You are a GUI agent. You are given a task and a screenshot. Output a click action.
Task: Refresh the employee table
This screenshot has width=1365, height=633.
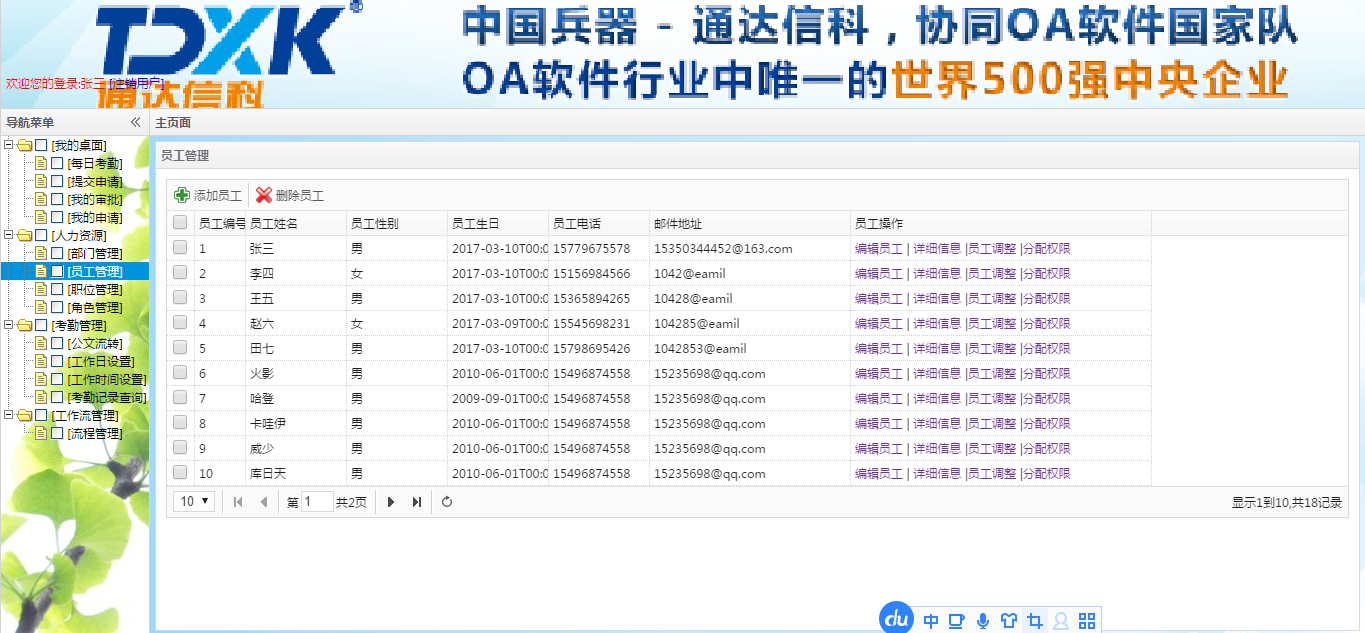[447, 502]
